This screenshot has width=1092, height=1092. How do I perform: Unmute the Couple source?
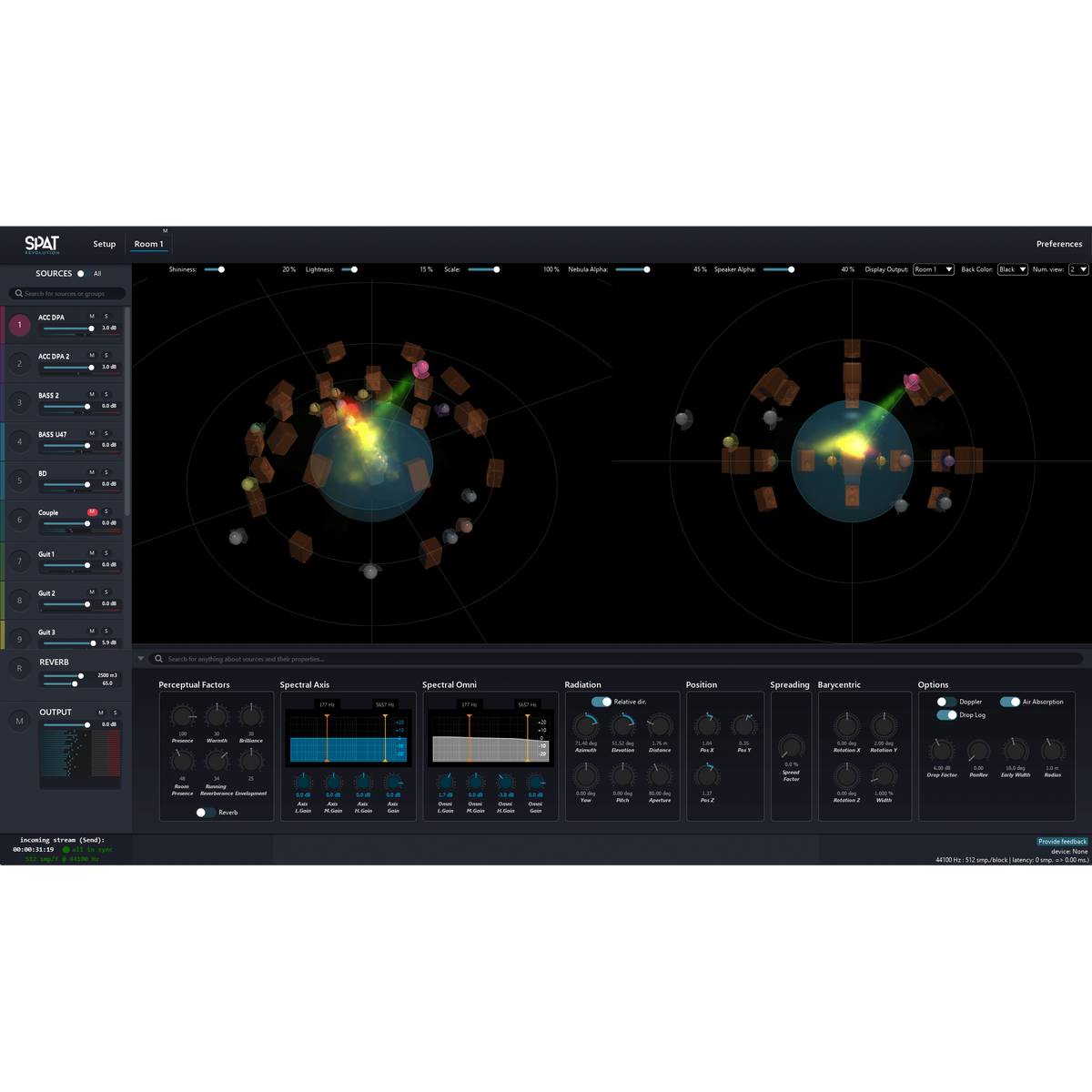click(x=92, y=511)
